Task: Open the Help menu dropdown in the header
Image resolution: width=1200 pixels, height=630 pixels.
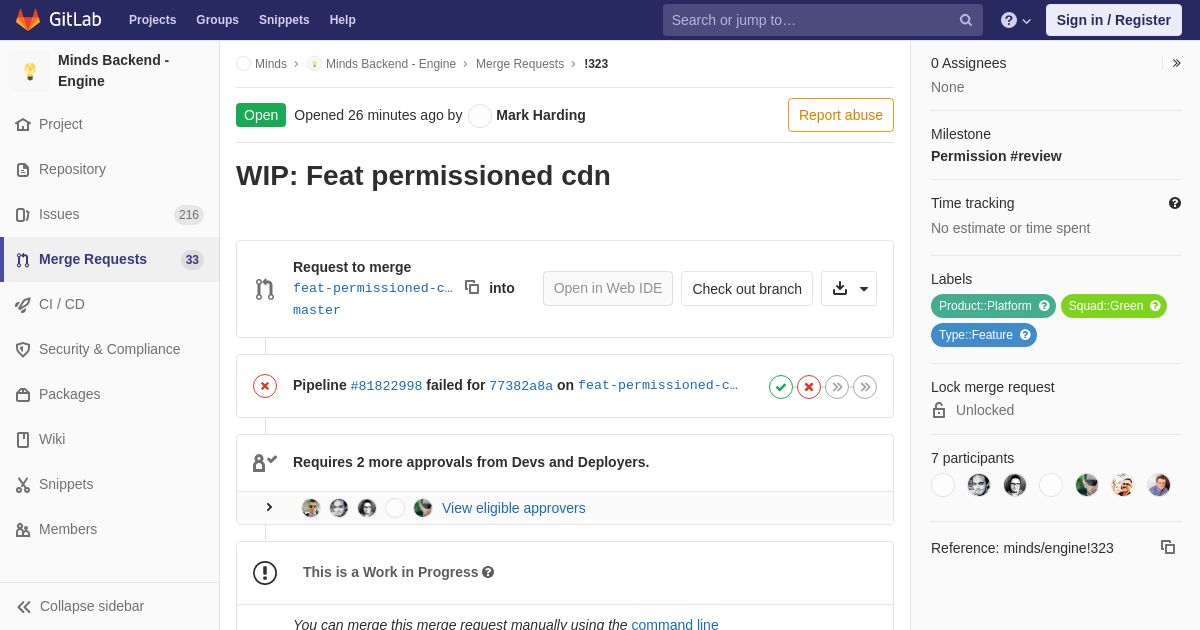Action: coord(1016,20)
